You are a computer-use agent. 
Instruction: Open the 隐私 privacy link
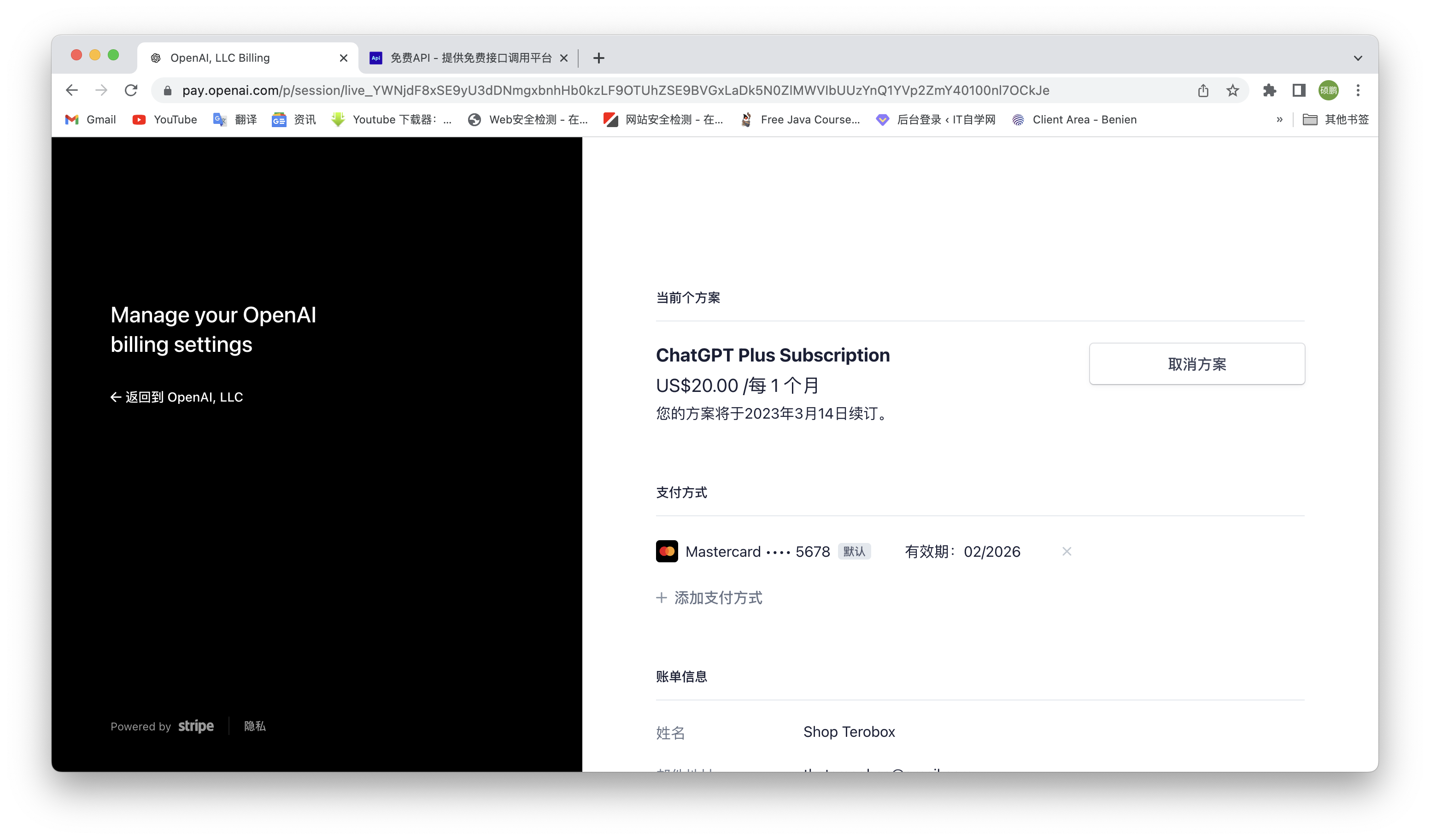pyautogui.click(x=255, y=726)
